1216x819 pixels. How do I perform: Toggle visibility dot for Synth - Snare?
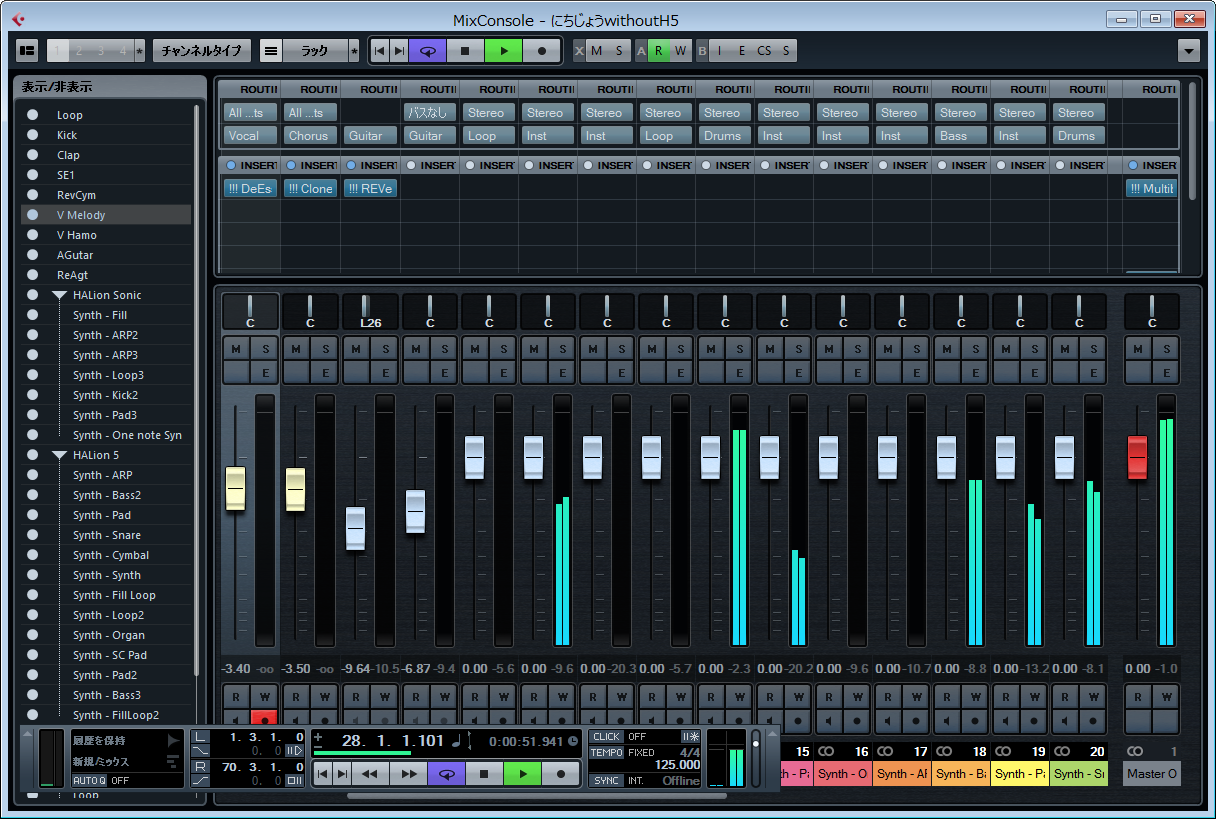(33, 535)
